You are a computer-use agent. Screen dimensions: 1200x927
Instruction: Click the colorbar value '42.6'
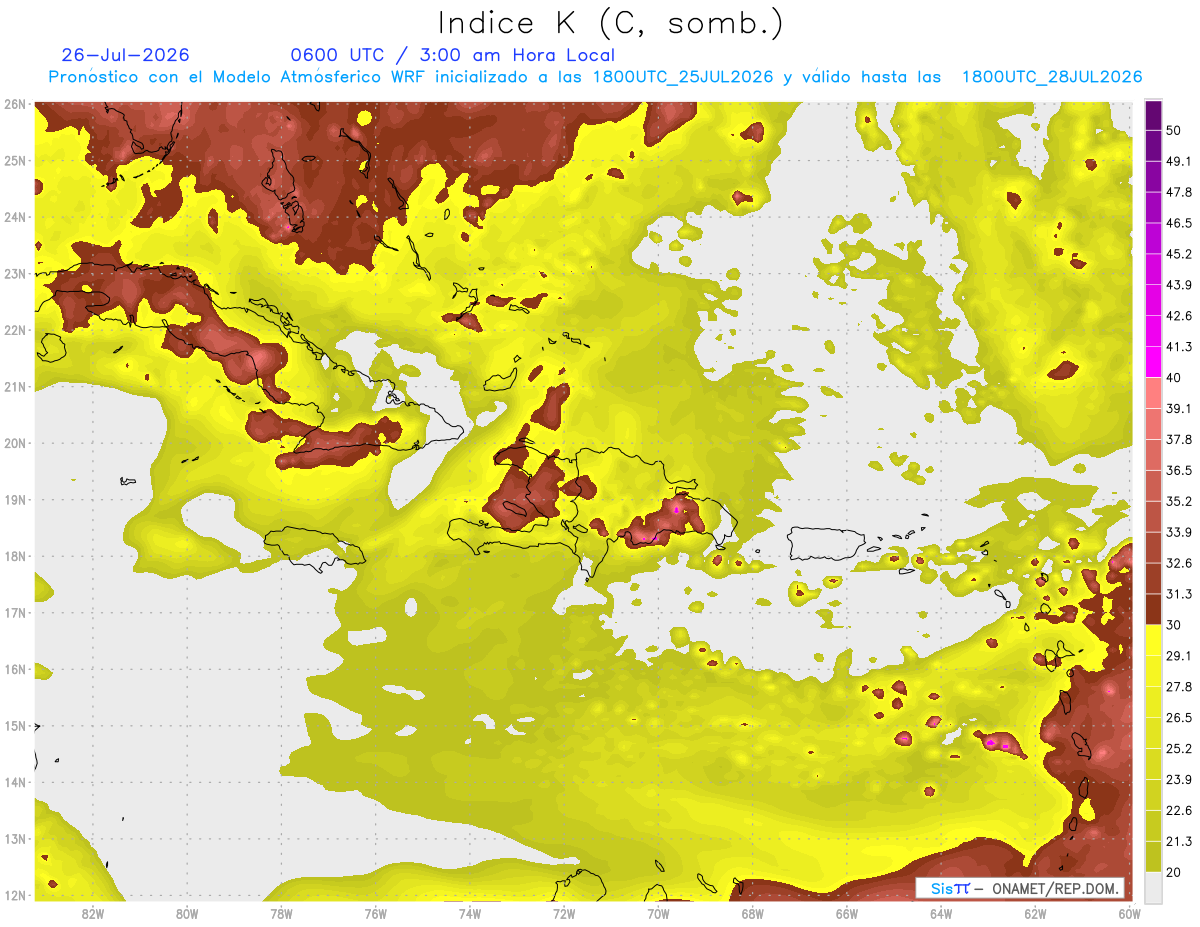[1179, 316]
